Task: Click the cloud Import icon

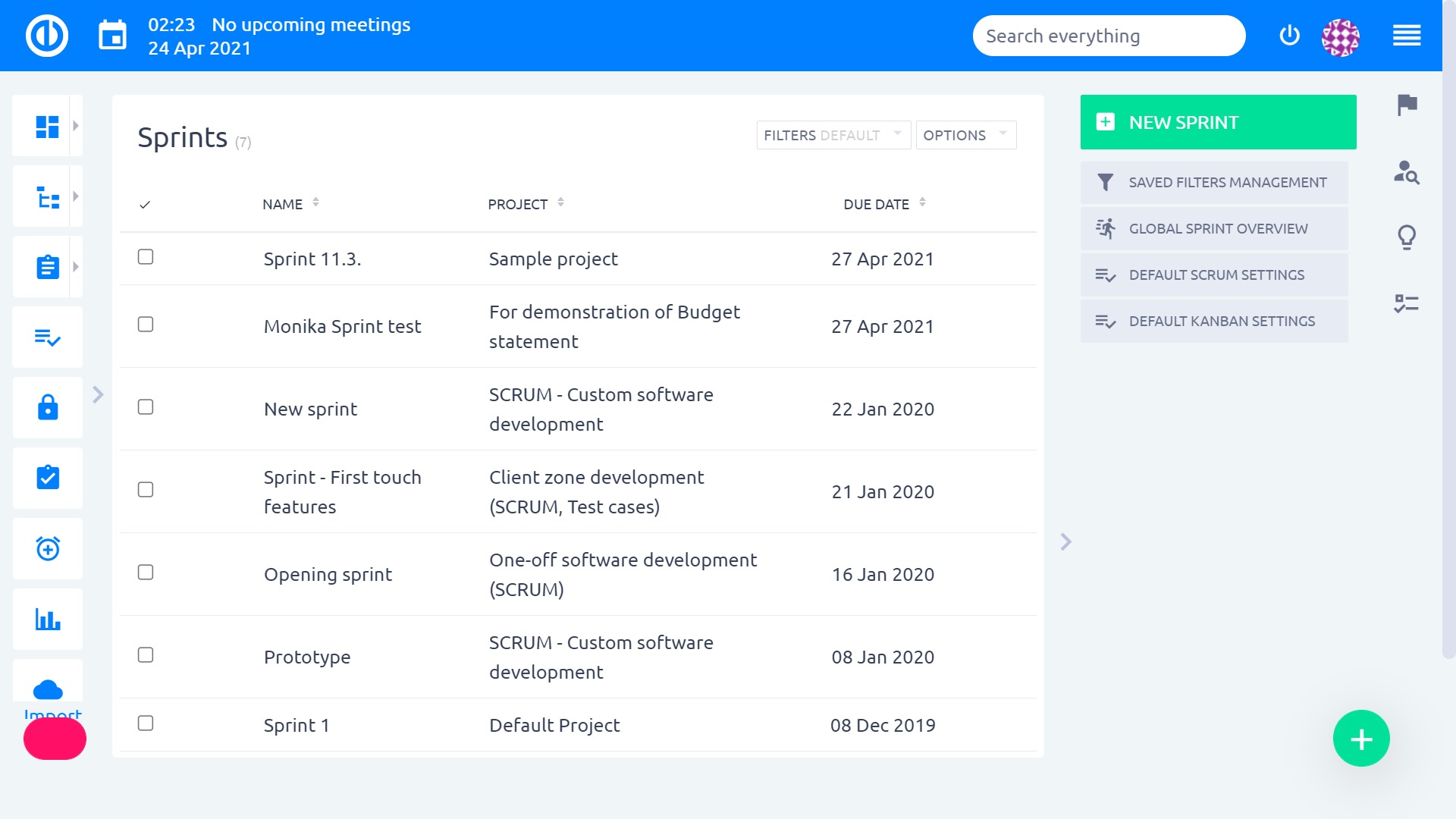Action: point(47,689)
